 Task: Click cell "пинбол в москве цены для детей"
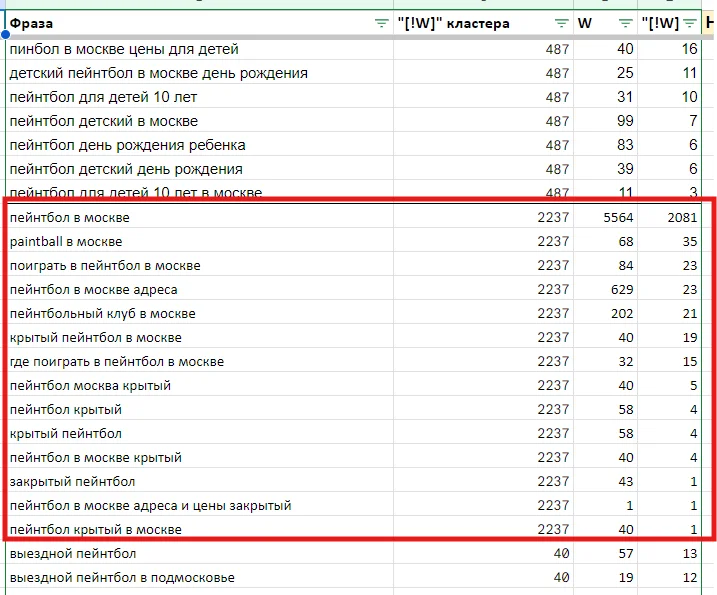click(124, 49)
